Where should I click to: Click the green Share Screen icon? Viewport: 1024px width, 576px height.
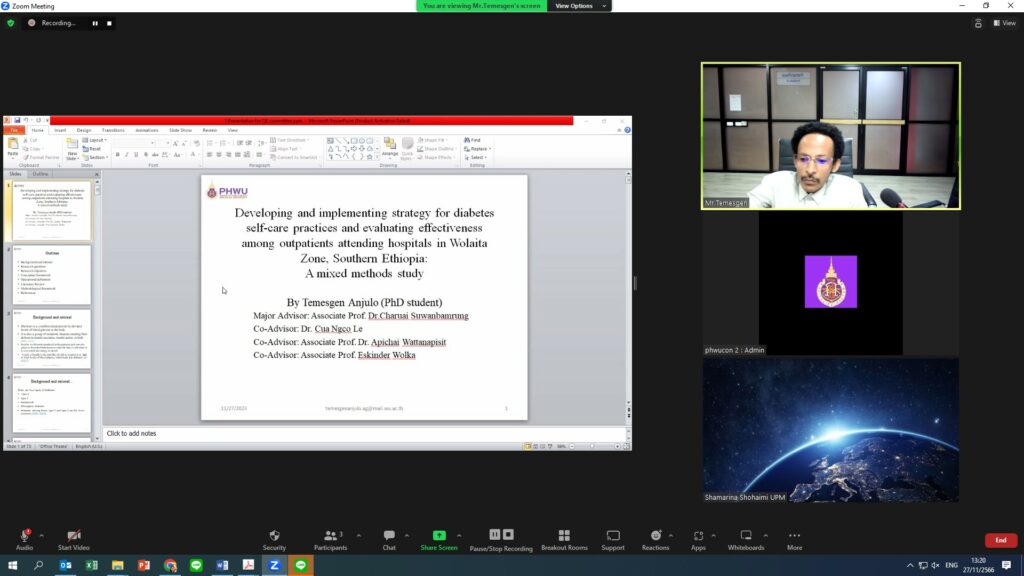438,536
